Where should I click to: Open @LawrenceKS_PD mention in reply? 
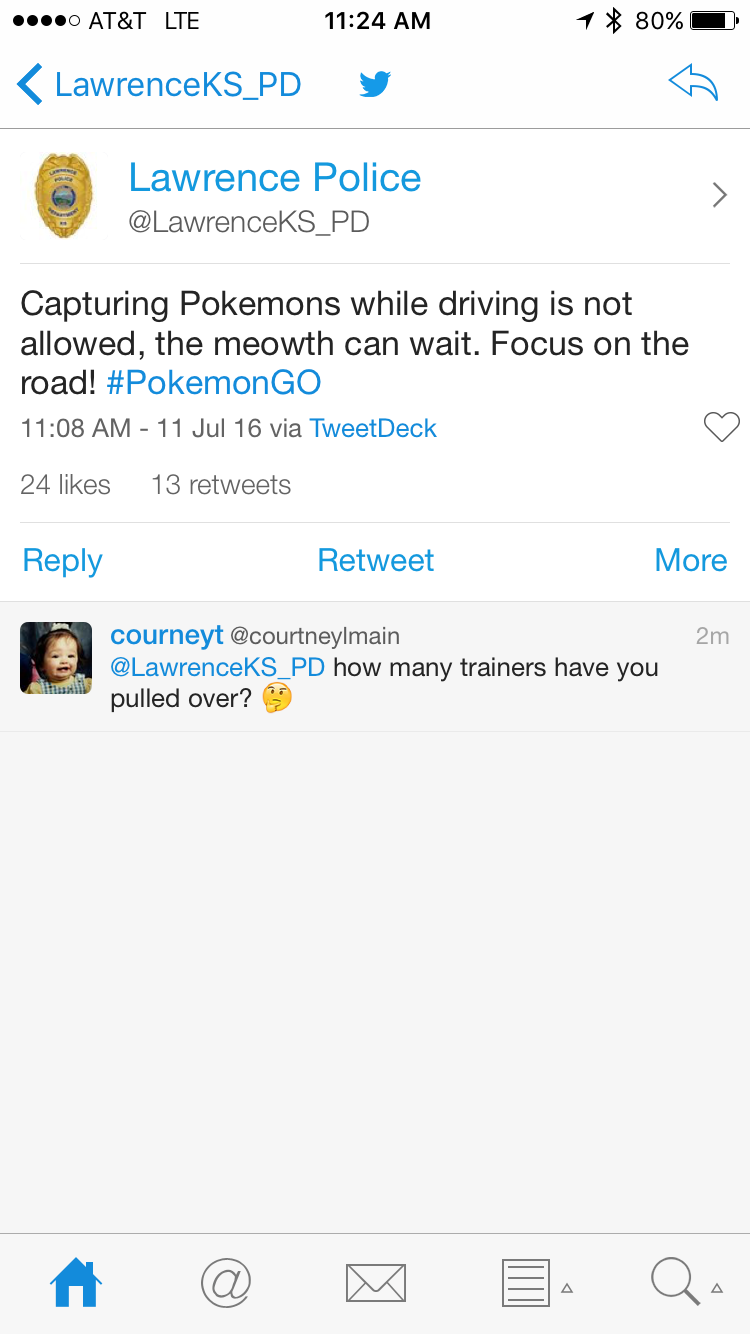click(x=217, y=667)
